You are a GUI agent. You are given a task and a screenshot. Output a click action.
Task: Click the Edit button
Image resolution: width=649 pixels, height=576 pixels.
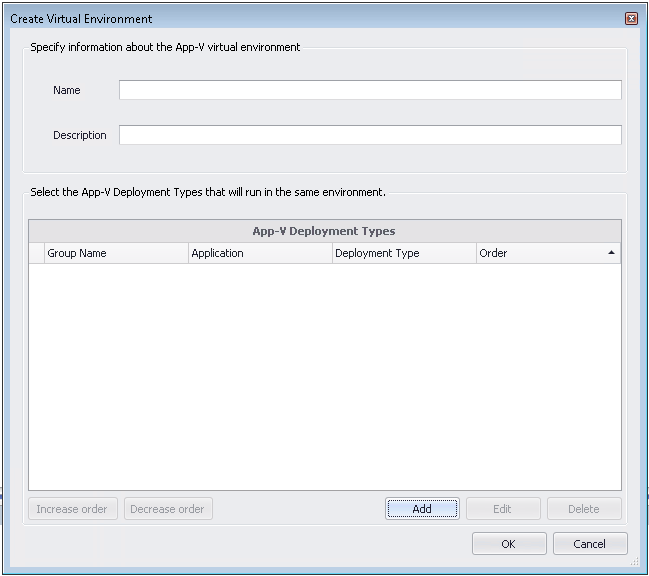coord(503,509)
